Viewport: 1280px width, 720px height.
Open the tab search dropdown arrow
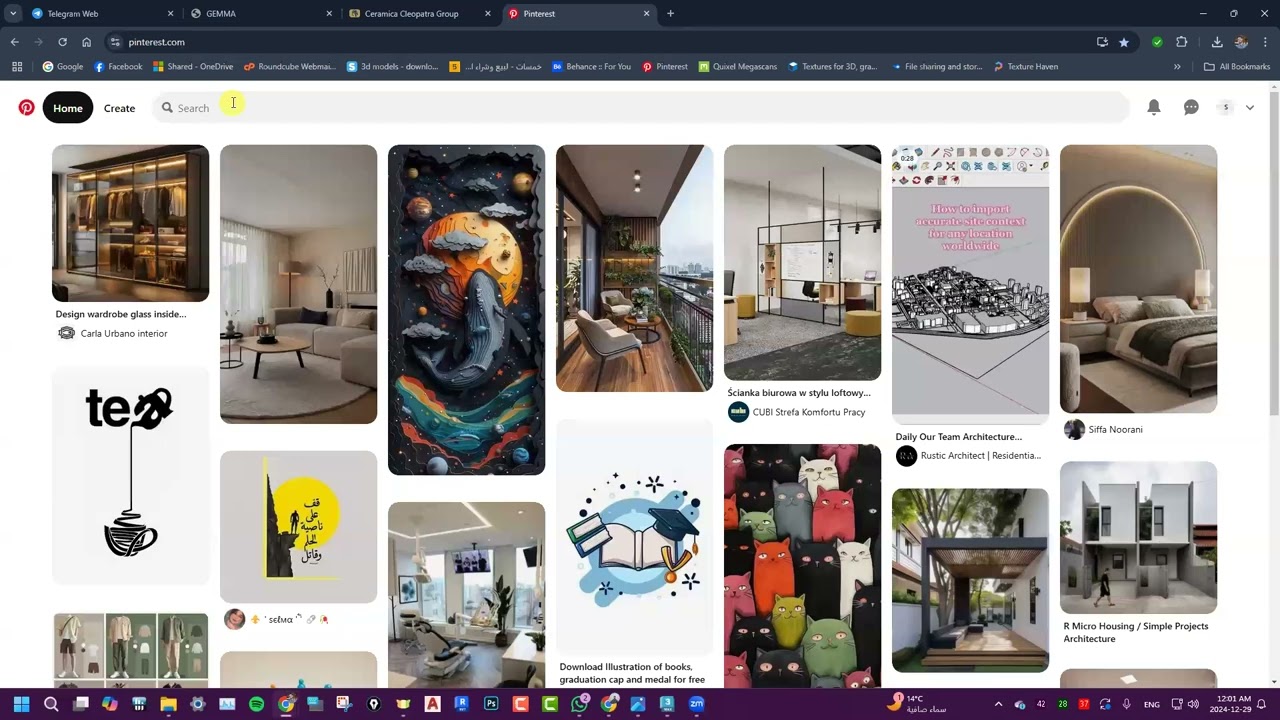(12, 14)
